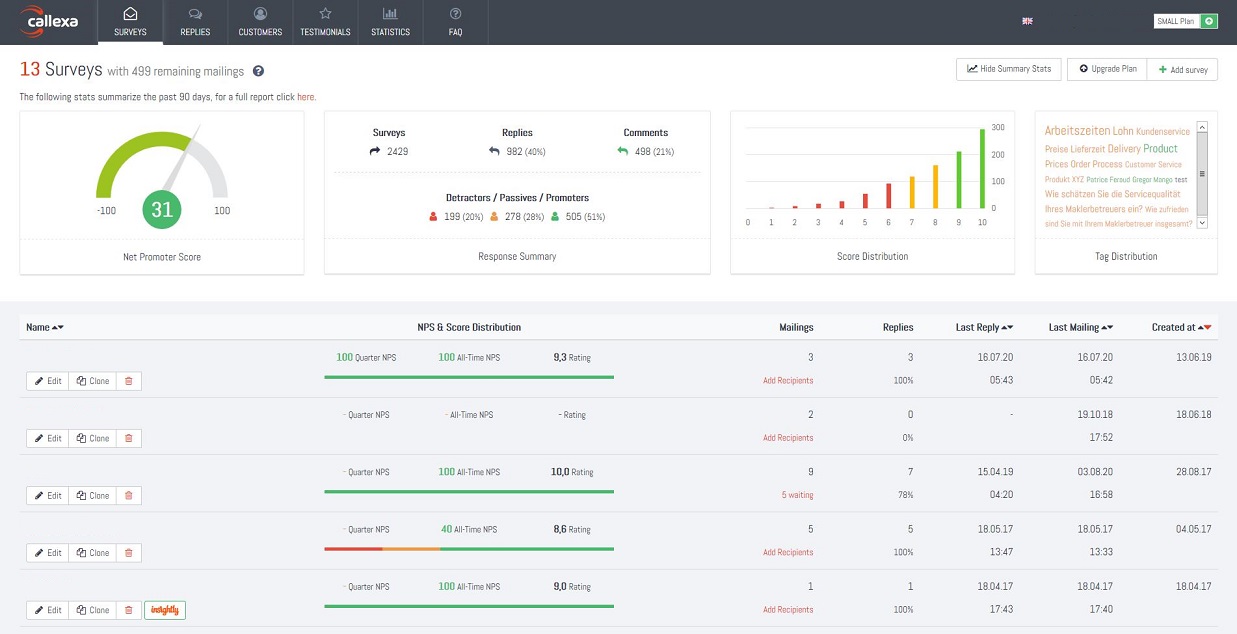Image resolution: width=1237 pixels, height=634 pixels.
Task: Sort surveys by the Name column
Action: (x=45, y=327)
